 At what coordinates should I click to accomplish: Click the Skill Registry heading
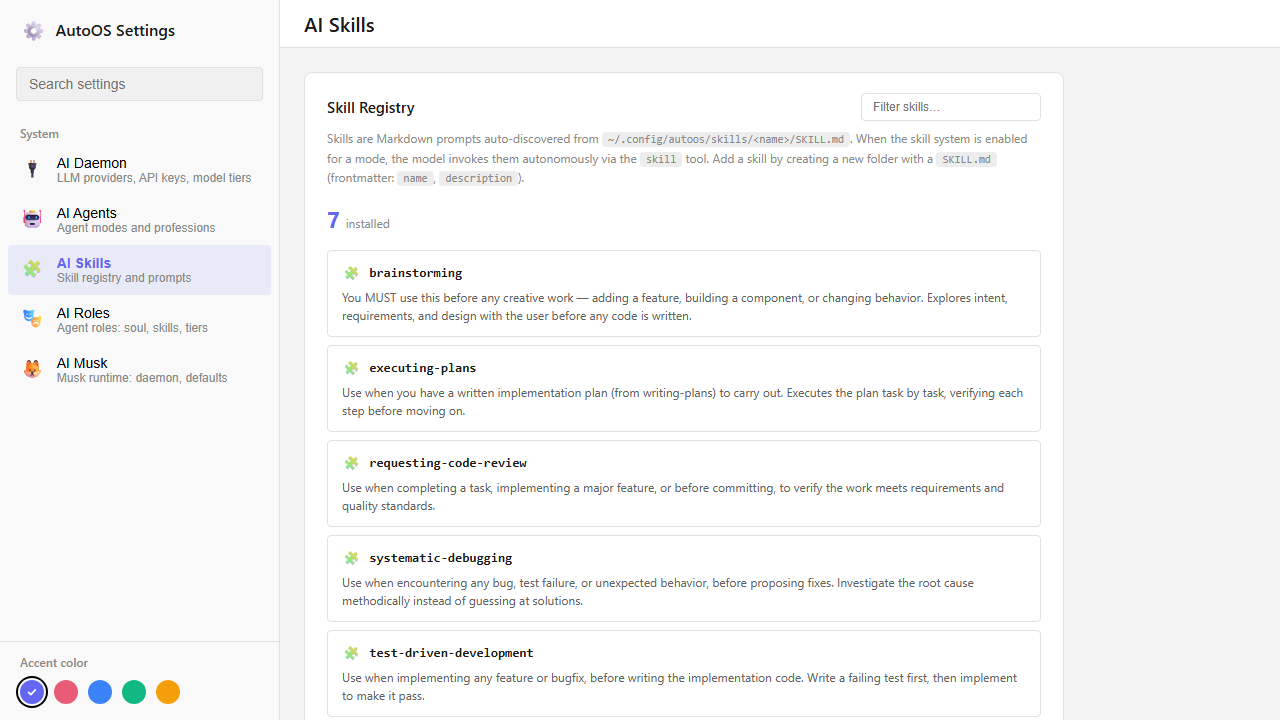[370, 108]
